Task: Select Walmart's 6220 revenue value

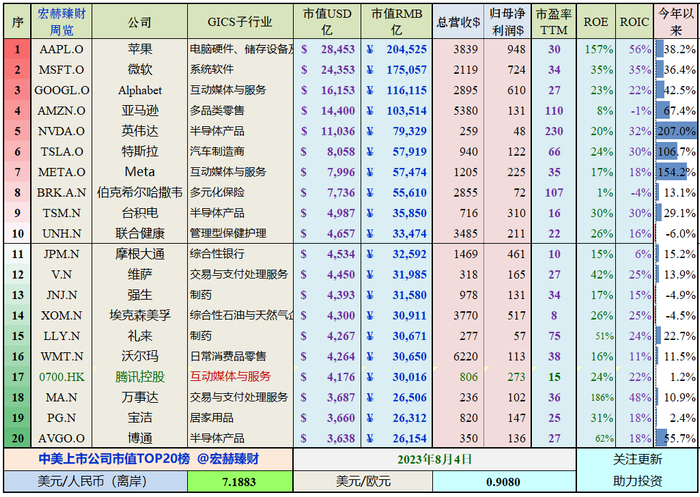Action: pos(466,357)
